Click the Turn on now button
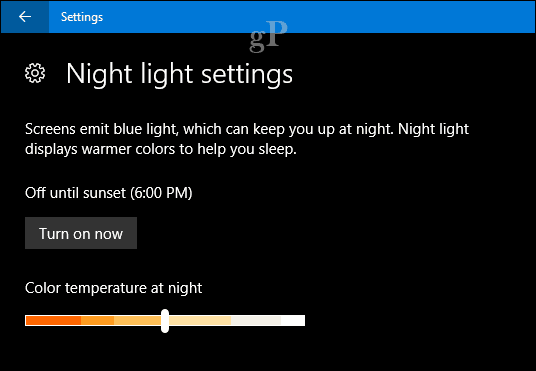Viewport: 536px width, 371px height. 81,233
